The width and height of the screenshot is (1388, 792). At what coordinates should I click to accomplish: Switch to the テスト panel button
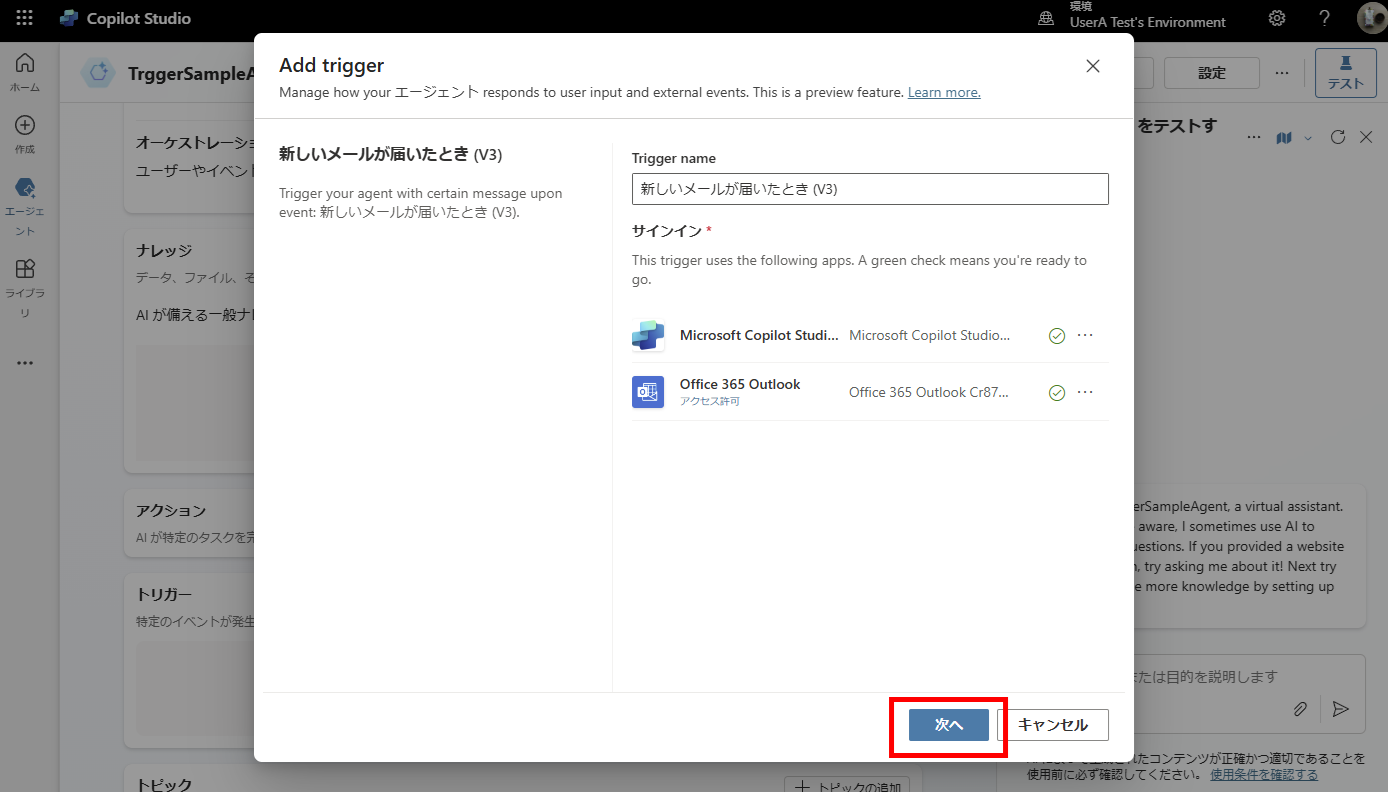pos(1345,72)
